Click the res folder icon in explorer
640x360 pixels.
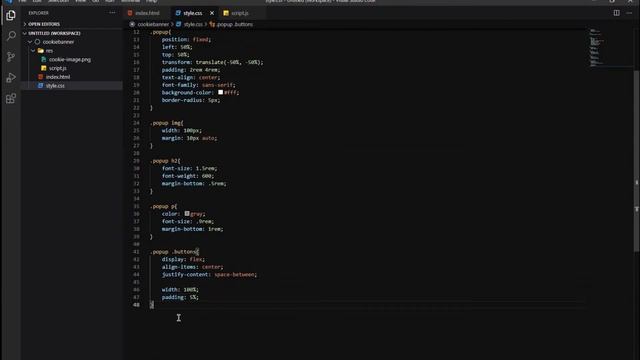(x=40, y=51)
